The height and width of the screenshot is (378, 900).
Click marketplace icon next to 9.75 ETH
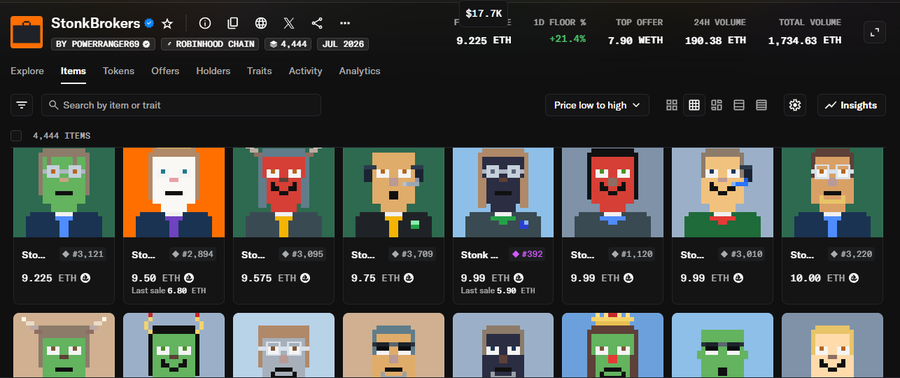[x=409, y=278]
